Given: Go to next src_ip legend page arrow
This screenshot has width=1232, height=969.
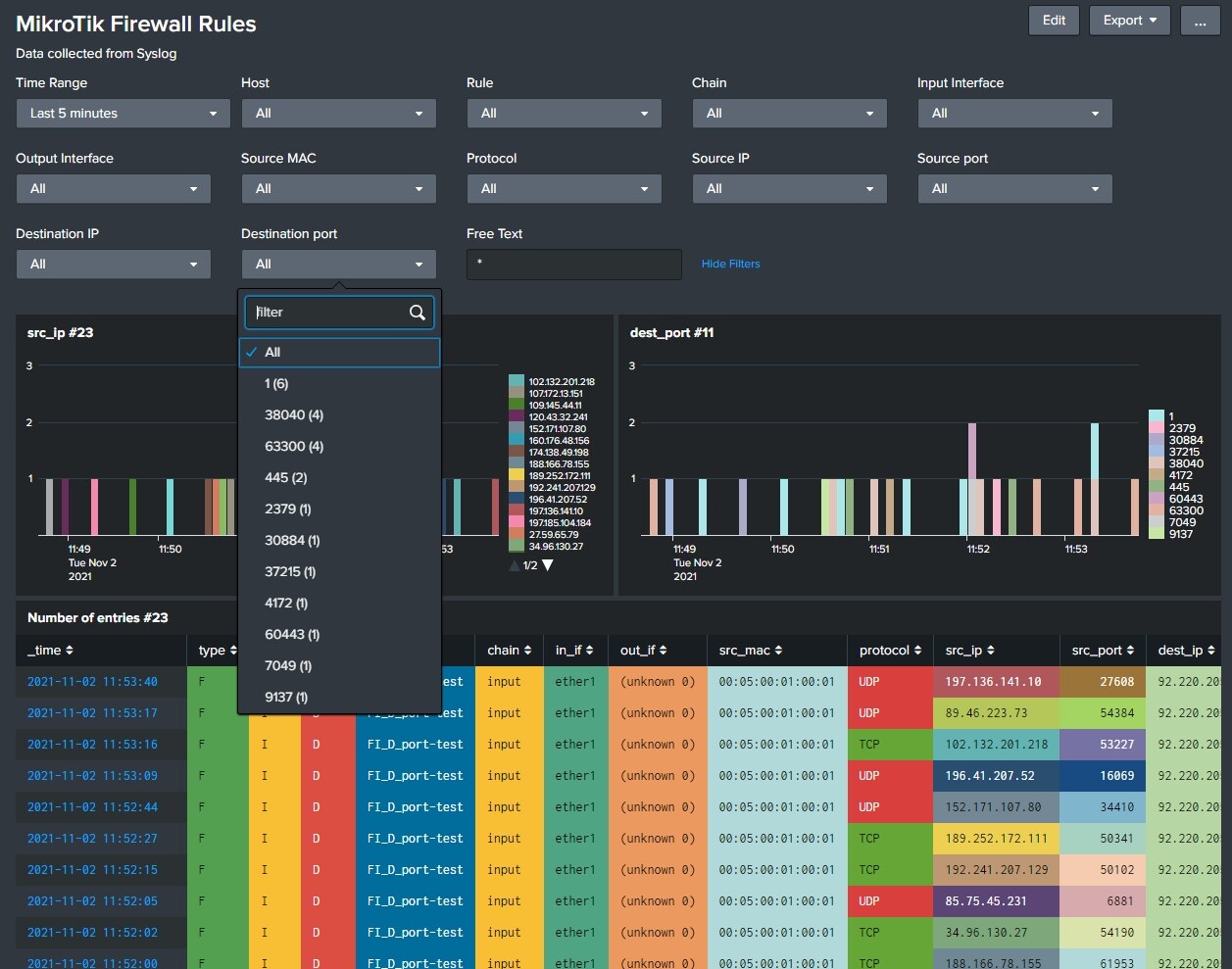Looking at the screenshot, I should pyautogui.click(x=548, y=565).
